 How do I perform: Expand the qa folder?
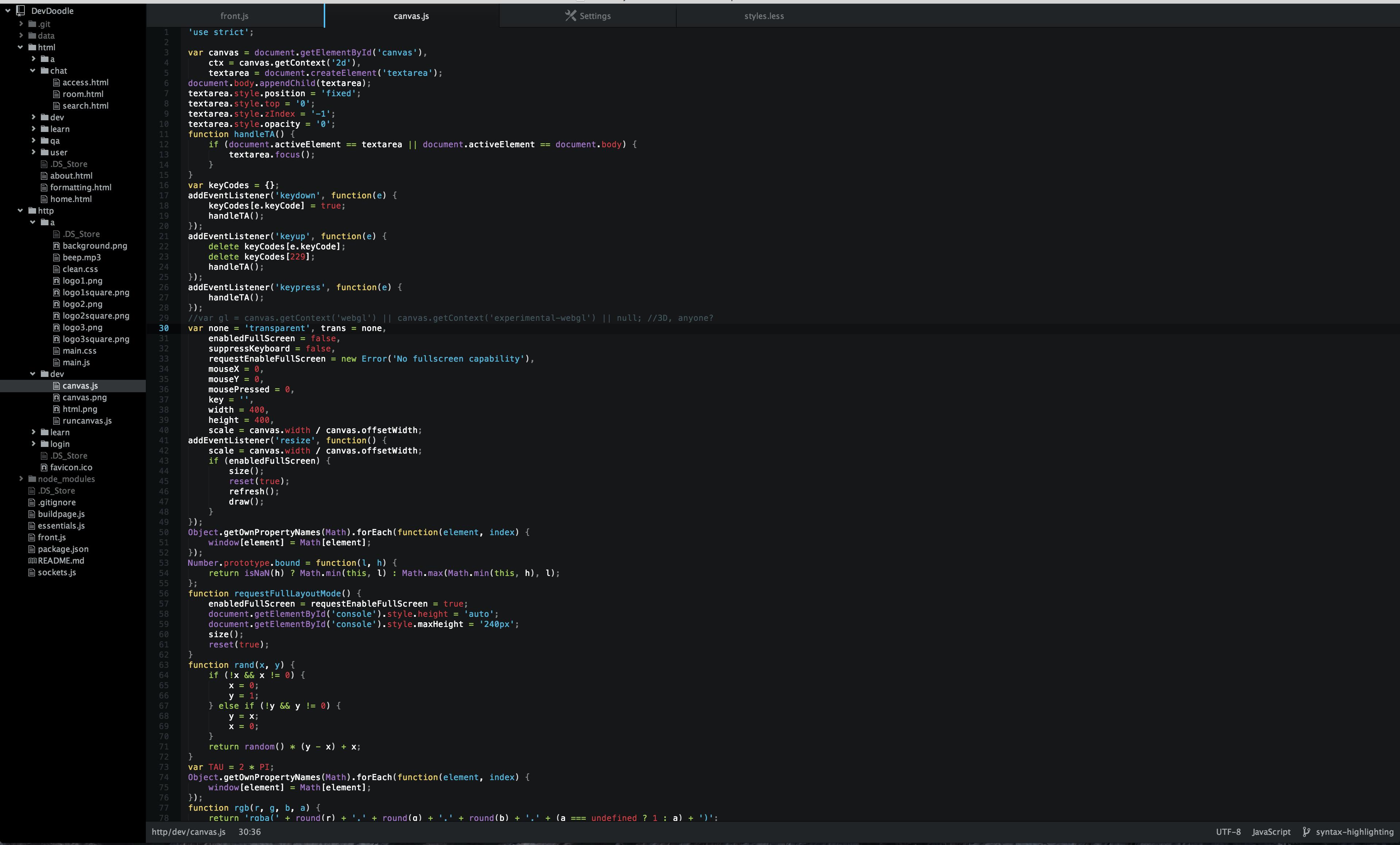pyautogui.click(x=33, y=140)
